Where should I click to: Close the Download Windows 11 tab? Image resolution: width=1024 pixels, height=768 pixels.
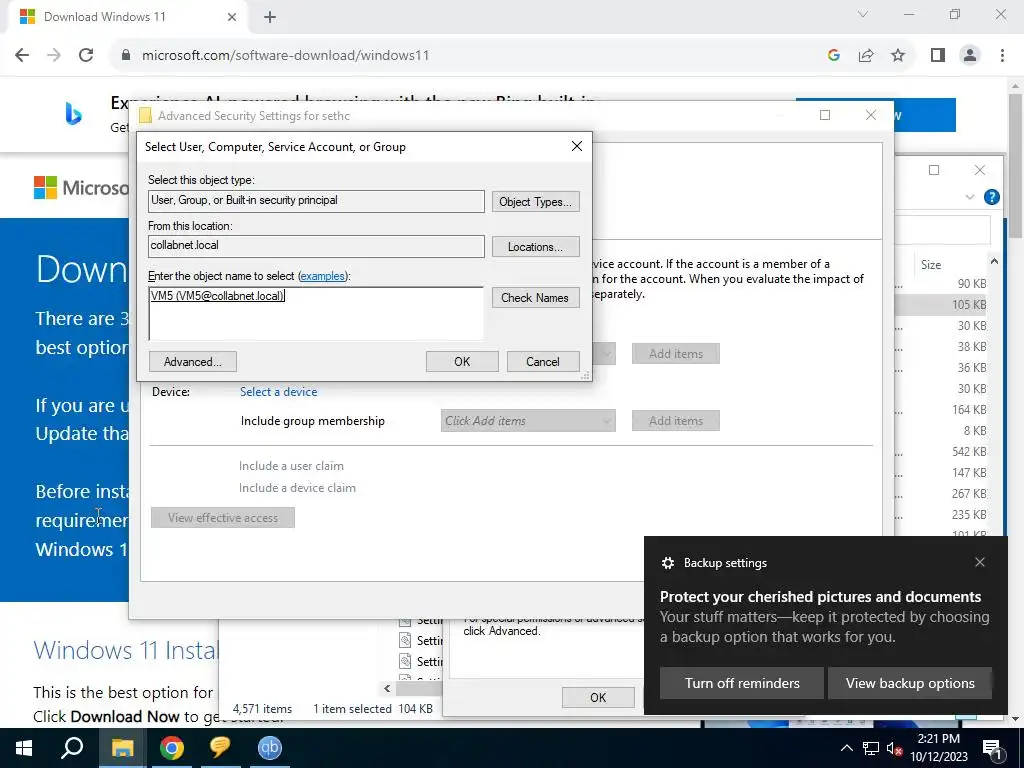[x=232, y=18]
